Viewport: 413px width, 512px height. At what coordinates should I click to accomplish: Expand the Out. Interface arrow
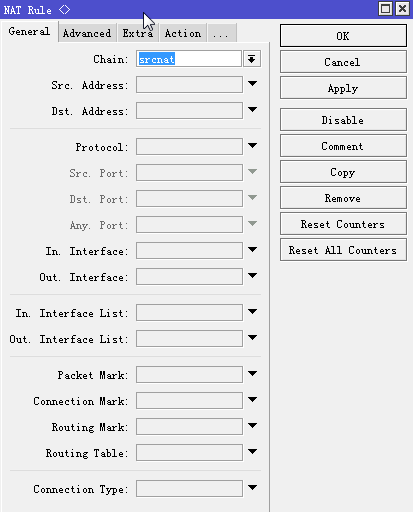(x=252, y=275)
